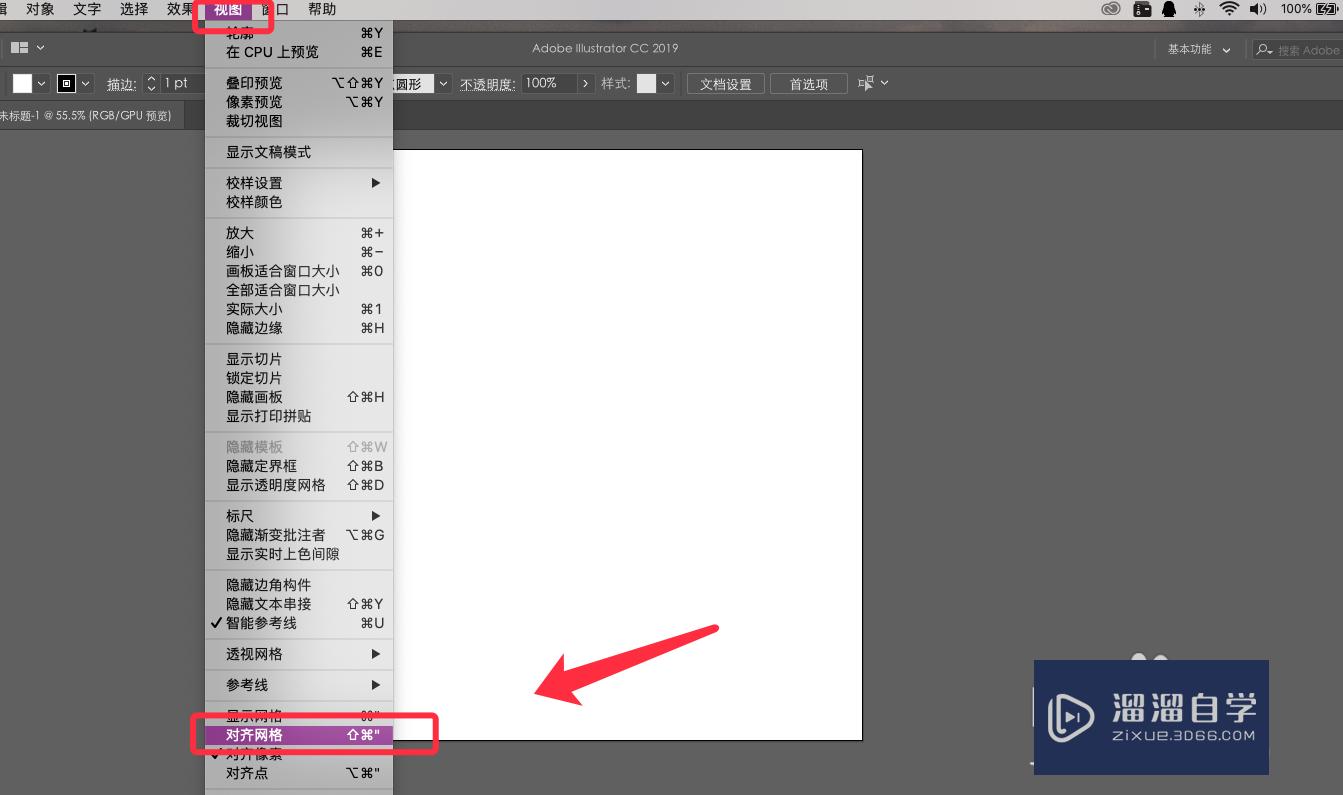
Task: Toggle 叠印预览 overprint preview
Action: [x=299, y=83]
